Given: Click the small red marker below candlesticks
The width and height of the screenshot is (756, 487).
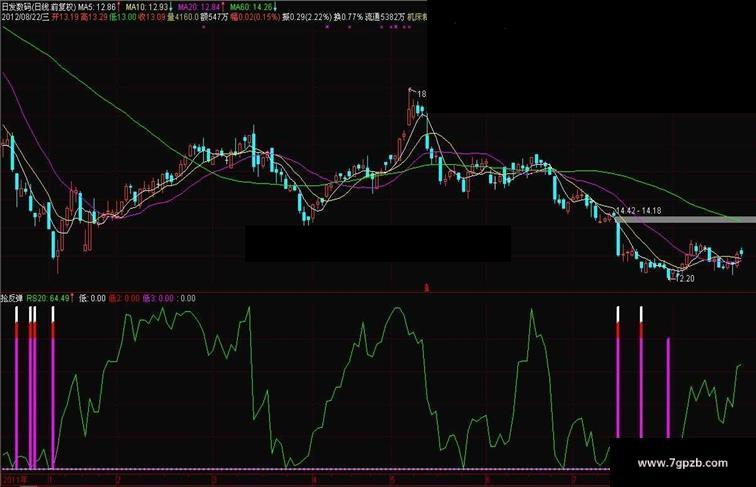Looking at the screenshot, I should 426,288.
